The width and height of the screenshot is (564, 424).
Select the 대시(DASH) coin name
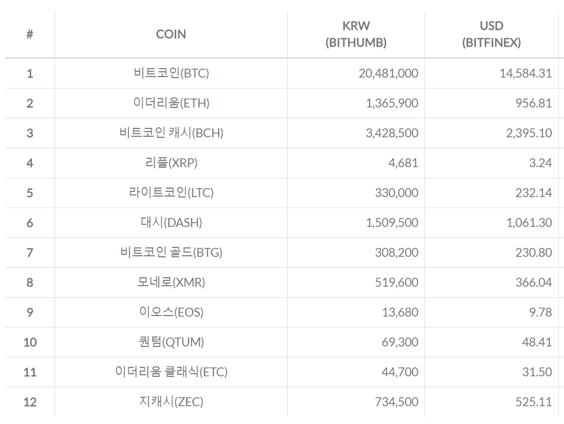pos(171,223)
